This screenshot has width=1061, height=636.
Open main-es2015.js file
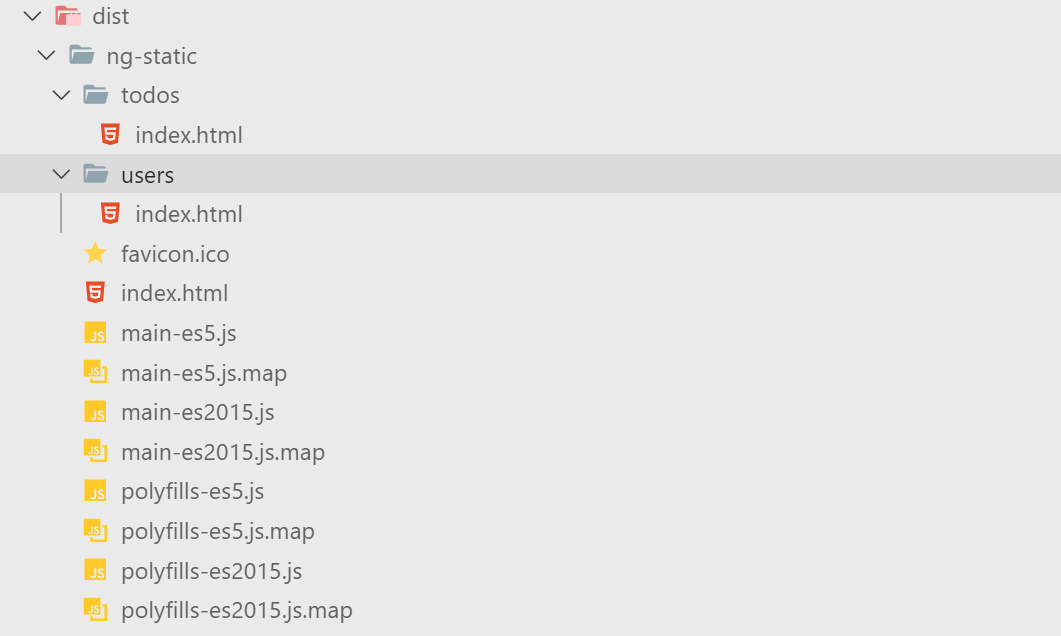(198, 412)
